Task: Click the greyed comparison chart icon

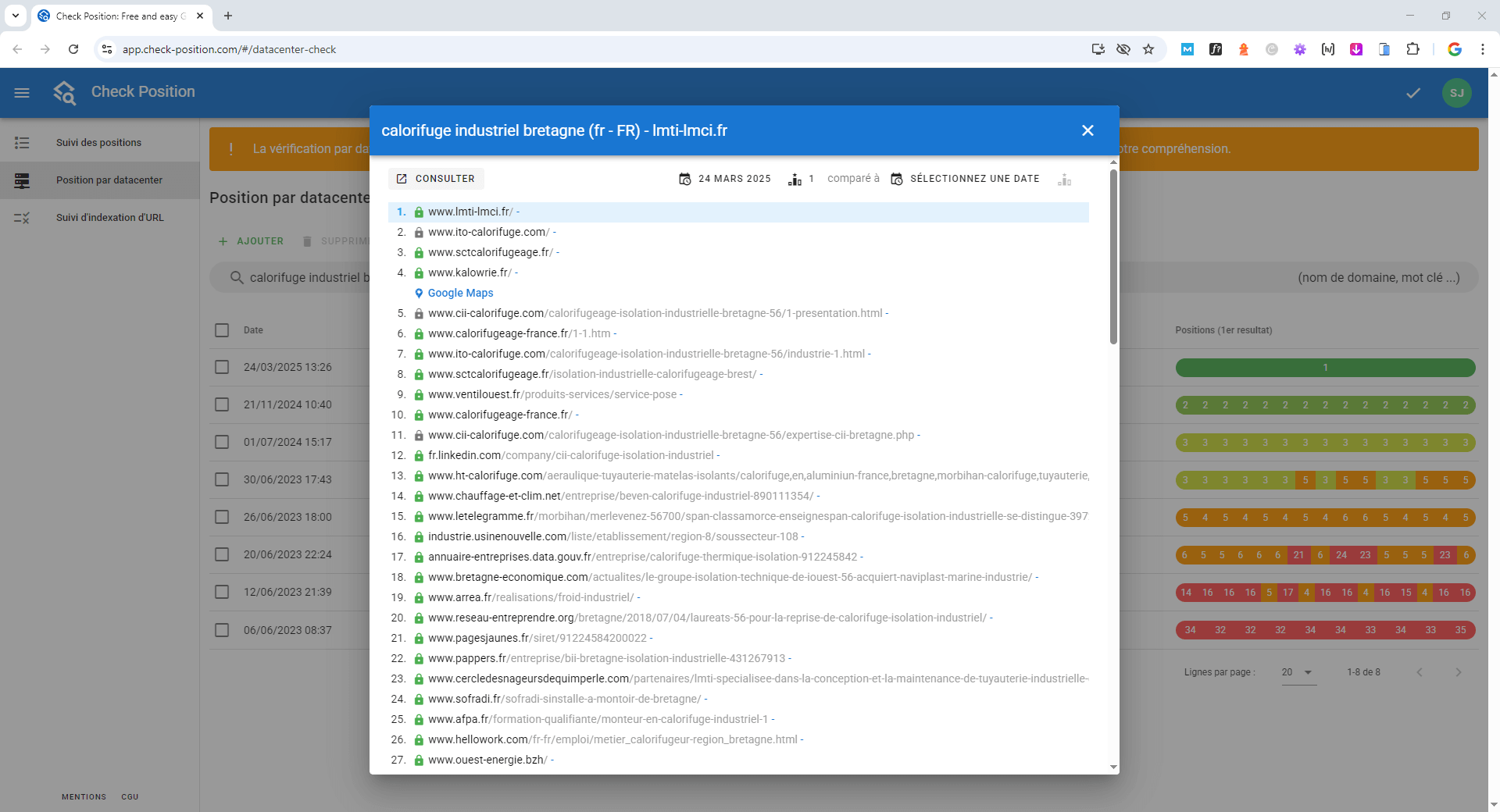Action: pos(1064,180)
